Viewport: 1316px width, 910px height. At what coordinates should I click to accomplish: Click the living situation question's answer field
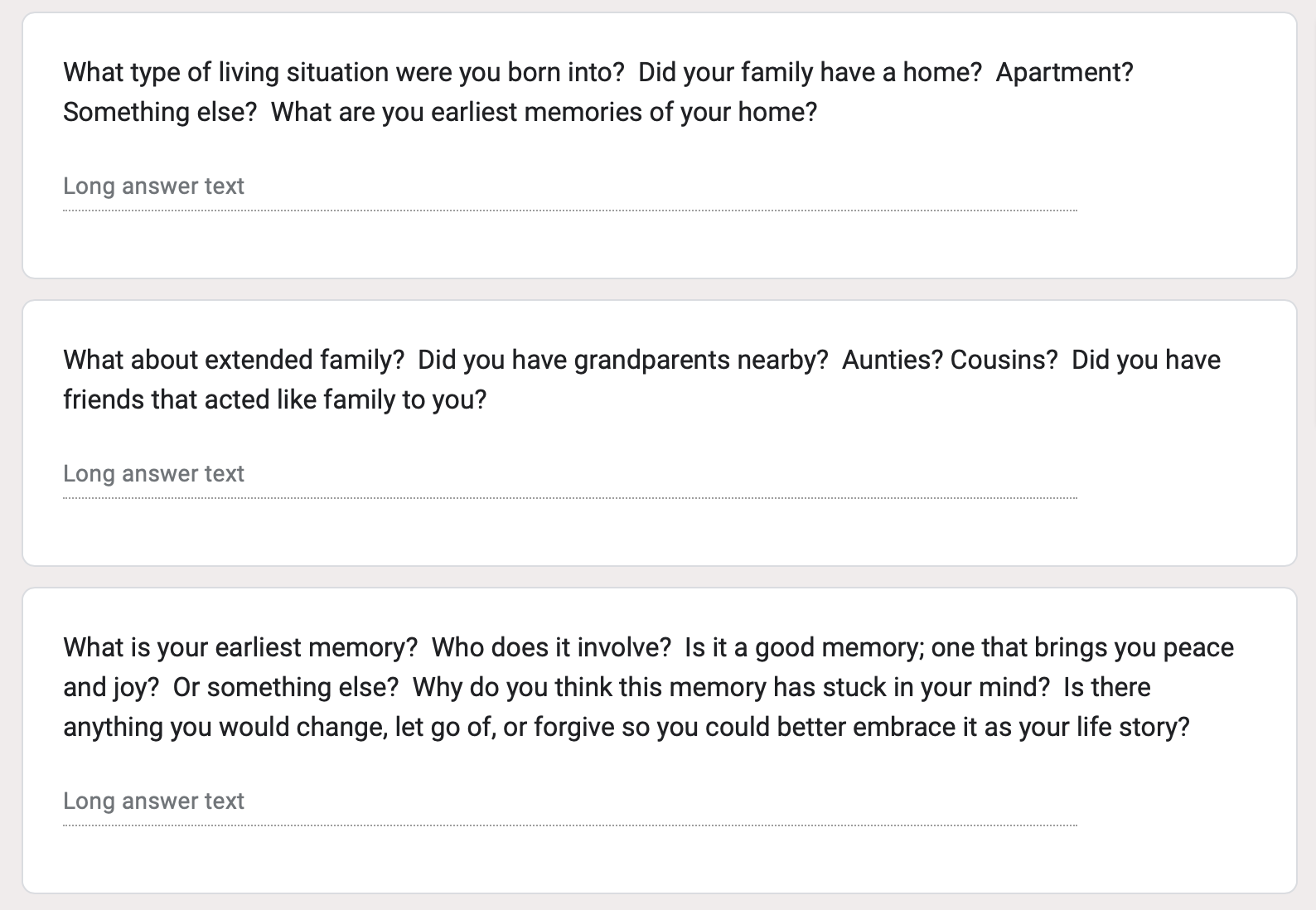point(570,186)
